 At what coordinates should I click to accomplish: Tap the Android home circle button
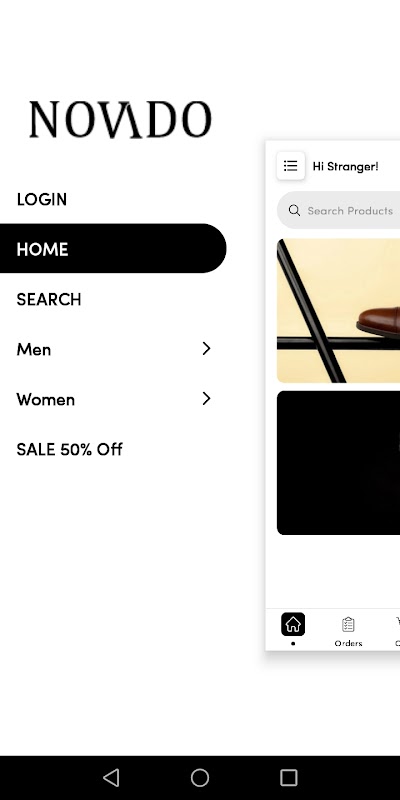coord(200,778)
